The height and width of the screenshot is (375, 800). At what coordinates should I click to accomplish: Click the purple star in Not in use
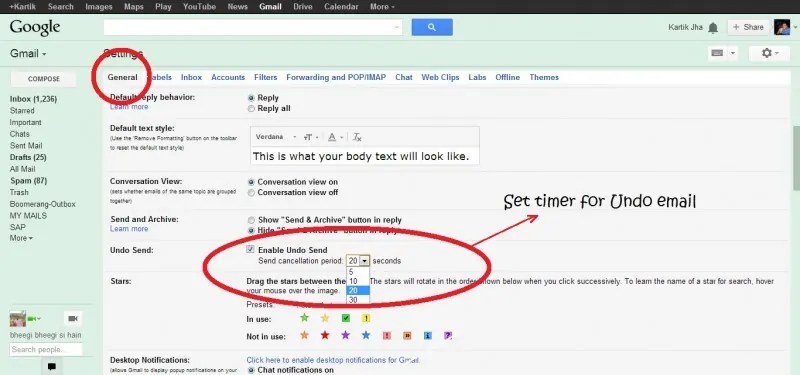click(x=345, y=335)
